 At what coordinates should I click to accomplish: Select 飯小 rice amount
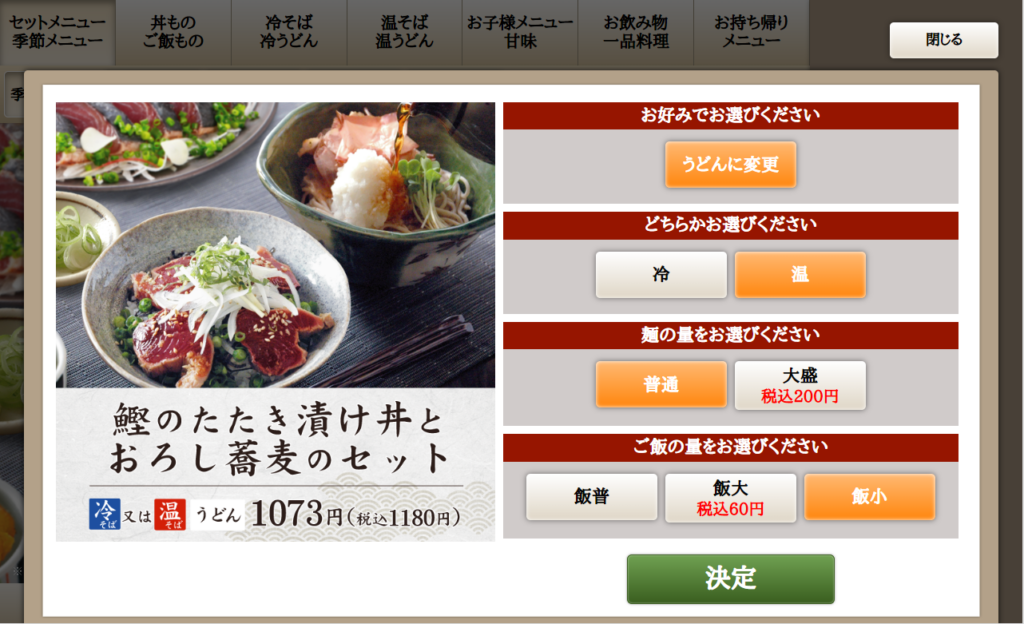(x=869, y=497)
